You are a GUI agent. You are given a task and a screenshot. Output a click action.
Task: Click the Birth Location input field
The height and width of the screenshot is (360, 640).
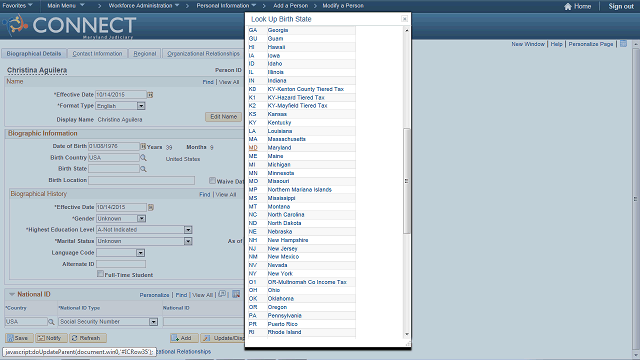click(x=141, y=180)
